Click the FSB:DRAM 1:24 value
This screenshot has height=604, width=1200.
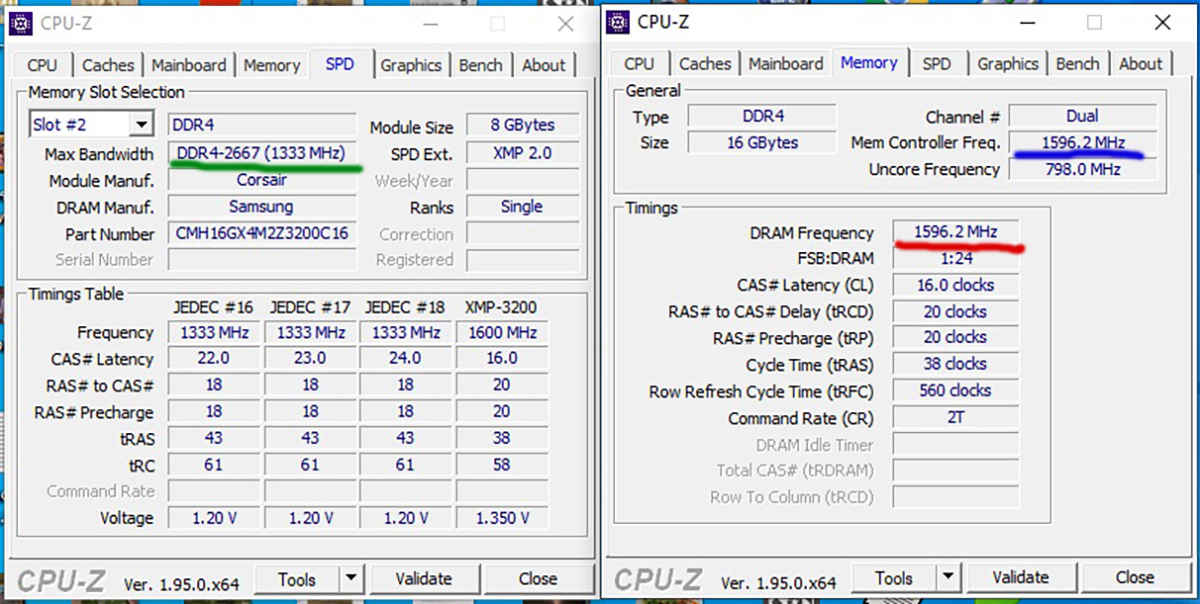click(x=956, y=258)
